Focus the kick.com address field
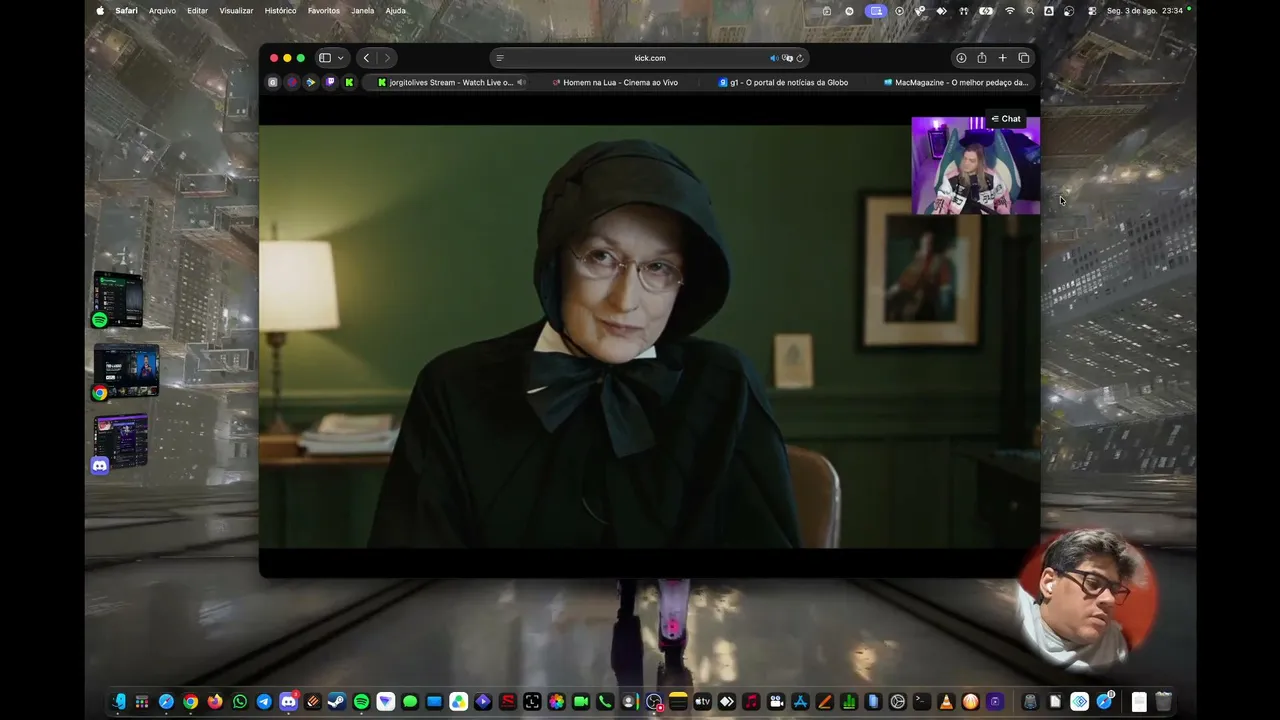1280x720 pixels. tap(650, 58)
